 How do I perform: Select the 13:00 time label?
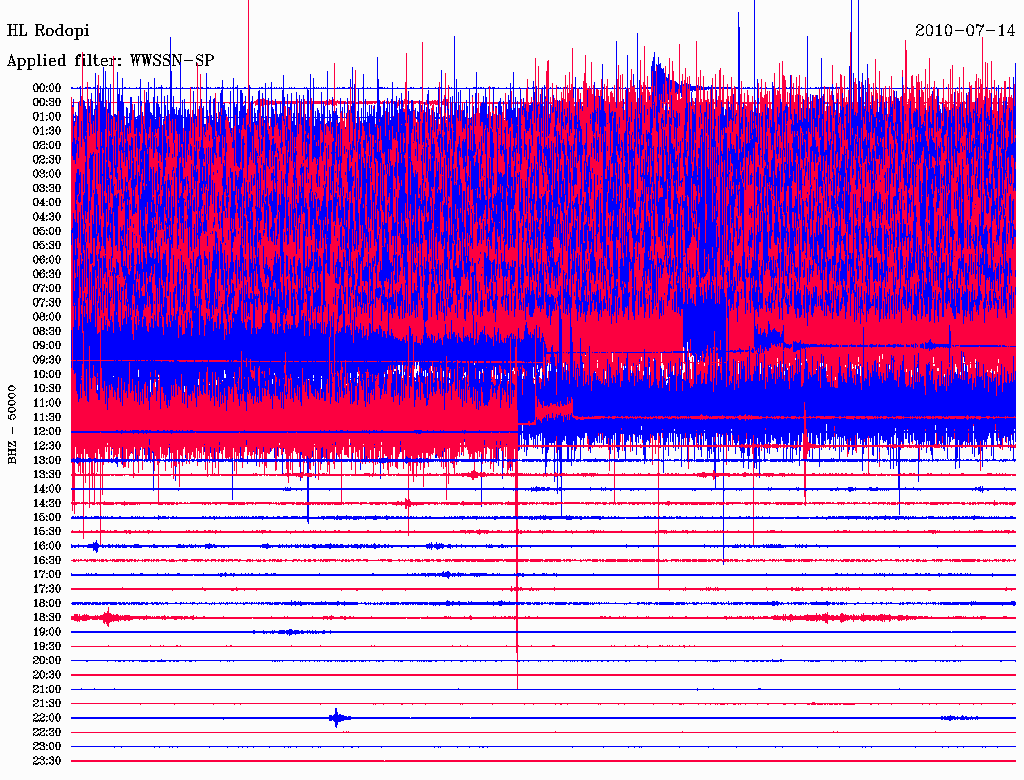[x=47, y=460]
